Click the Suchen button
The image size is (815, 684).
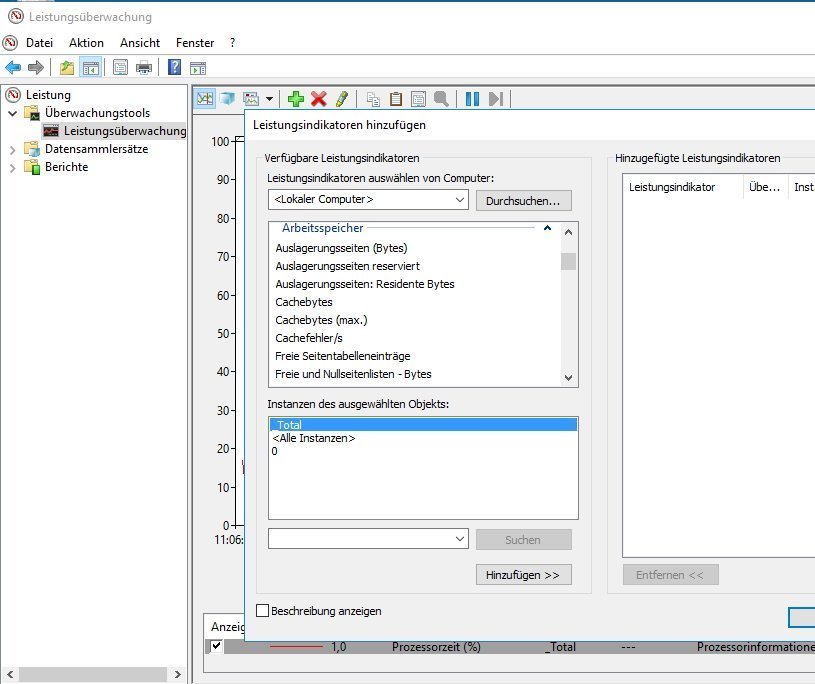point(523,540)
